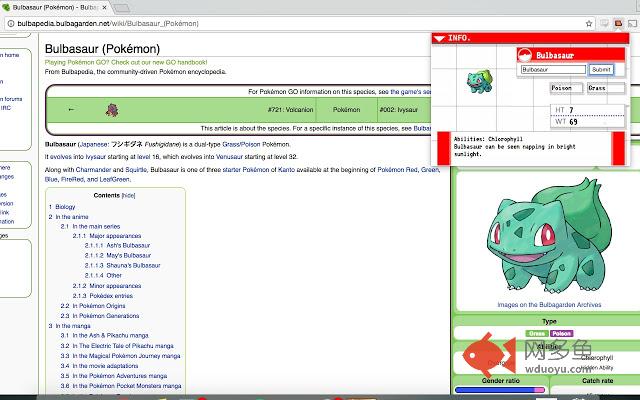This screenshot has height=400, width=640.
Task: Jump to 3.6 Pokémon Pocket Monsters manga
Action: [x=121, y=386]
